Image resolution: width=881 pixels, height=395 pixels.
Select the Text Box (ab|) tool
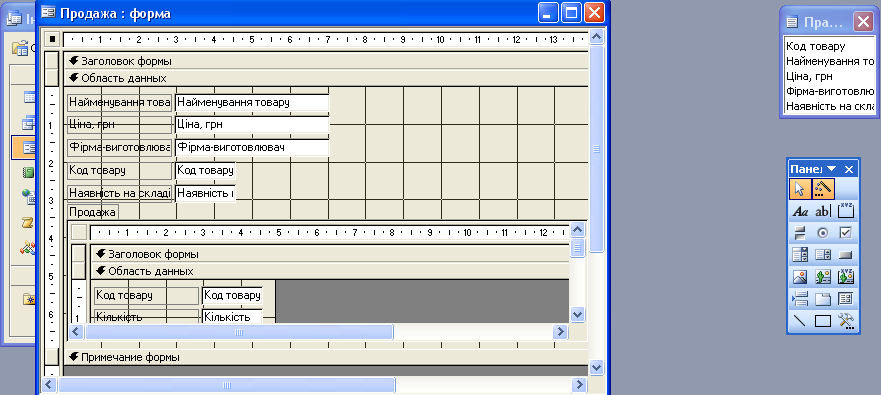tap(823, 212)
